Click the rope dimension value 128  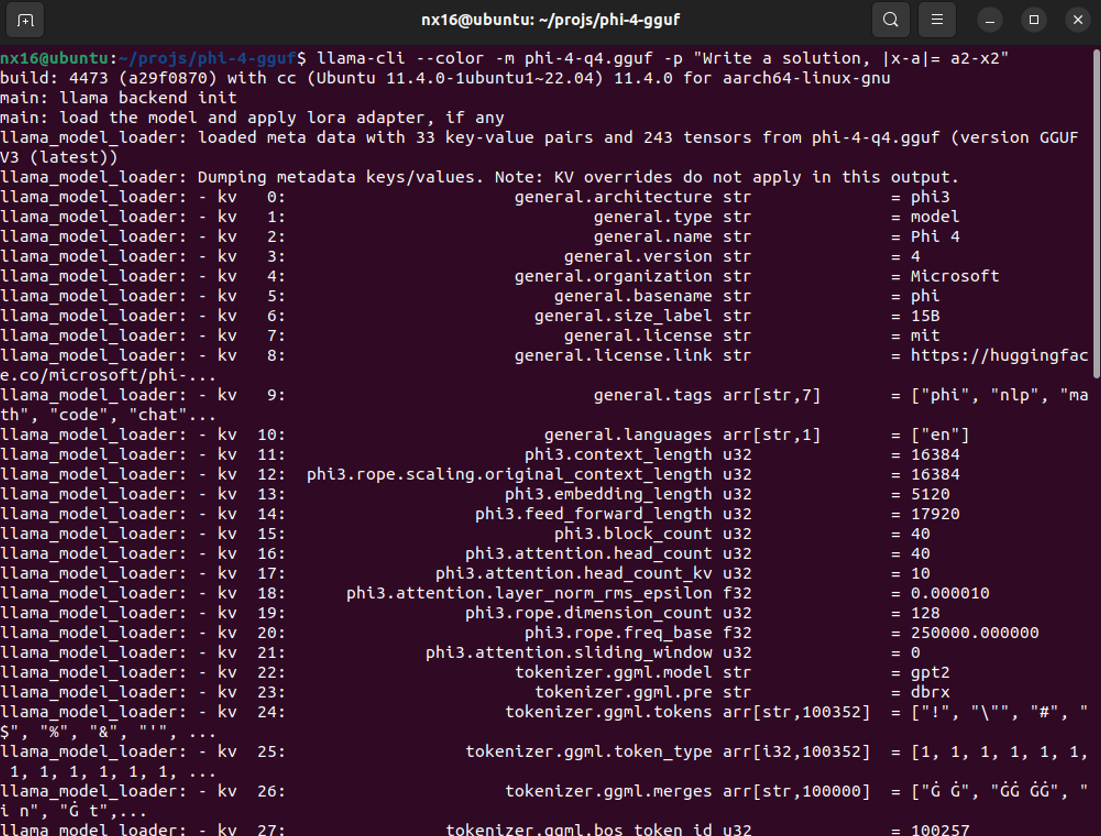pyautogui.click(x=925, y=613)
